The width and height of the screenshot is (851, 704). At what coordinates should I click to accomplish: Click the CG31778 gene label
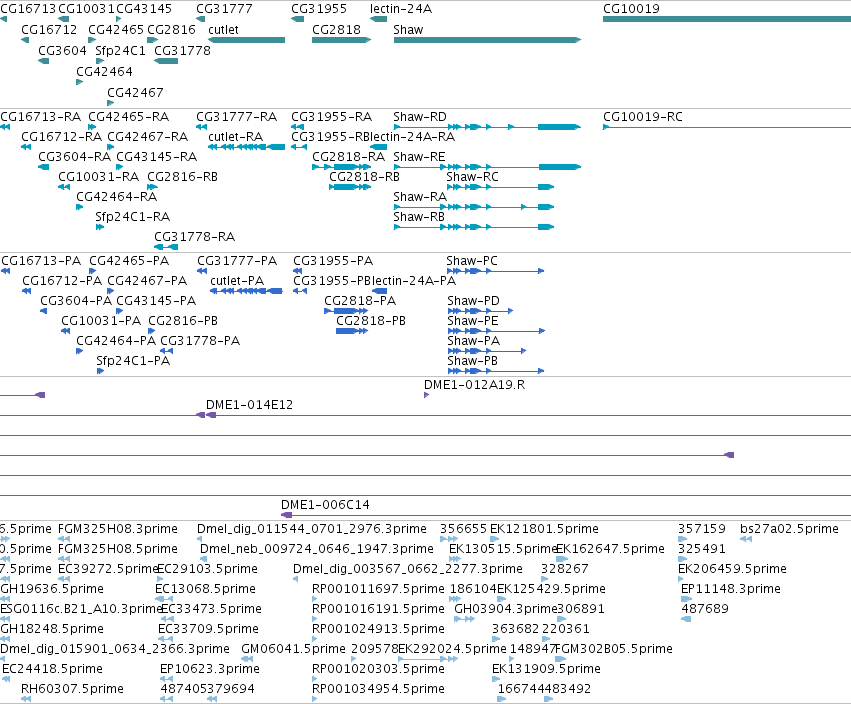[x=182, y=50]
